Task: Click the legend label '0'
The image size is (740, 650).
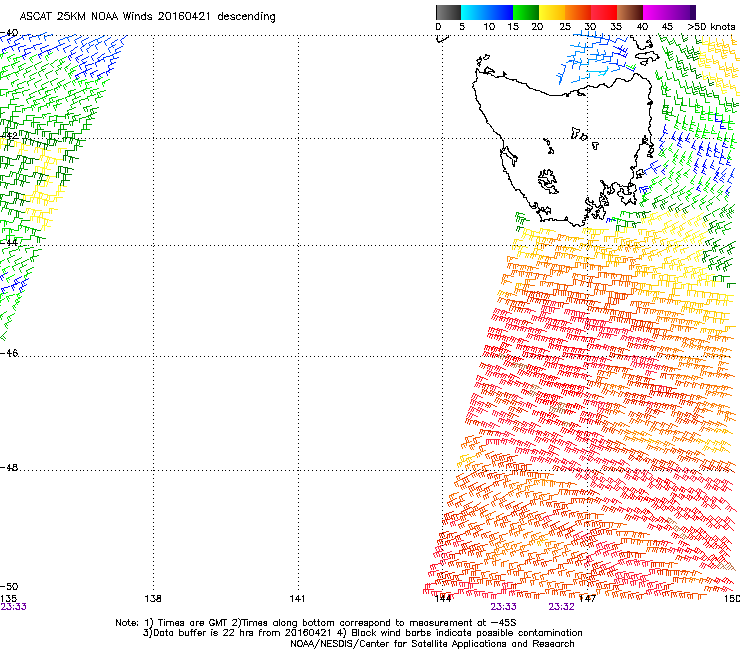Action: (438, 27)
